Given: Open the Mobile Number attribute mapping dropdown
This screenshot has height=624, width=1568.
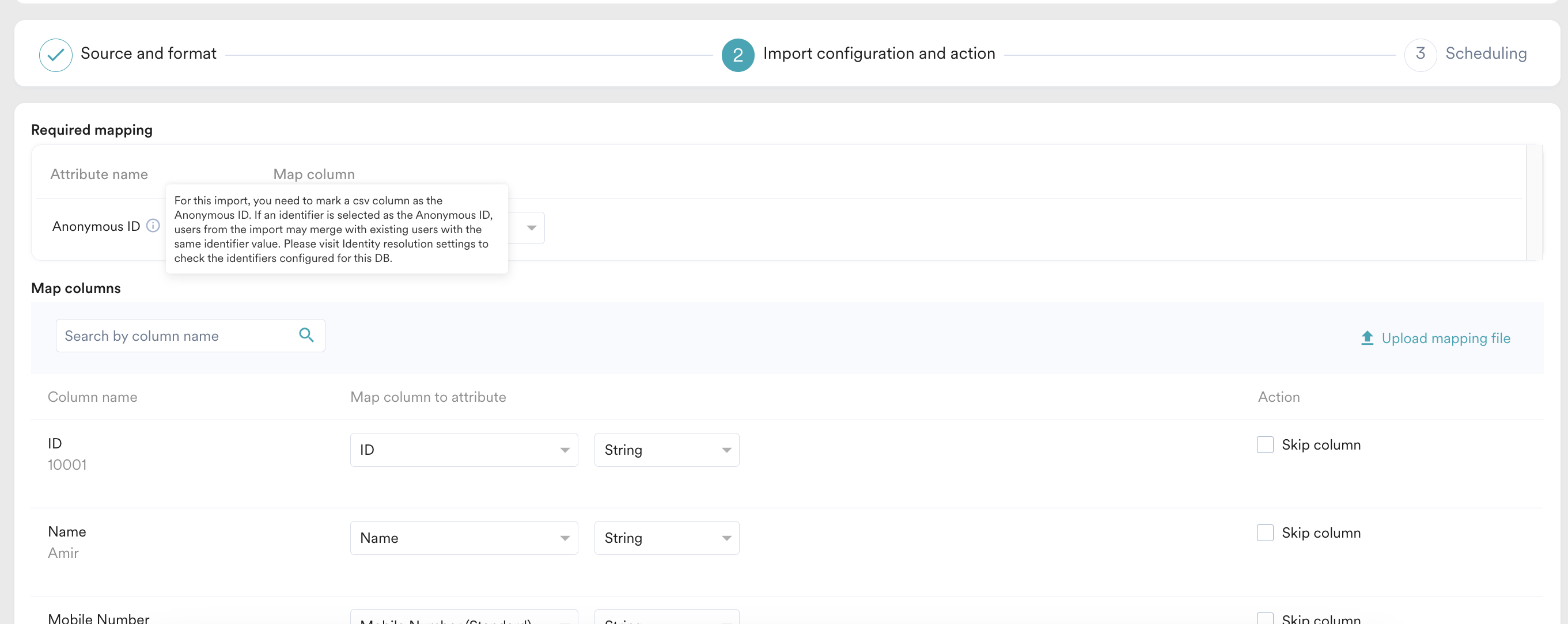Looking at the screenshot, I should 463,618.
